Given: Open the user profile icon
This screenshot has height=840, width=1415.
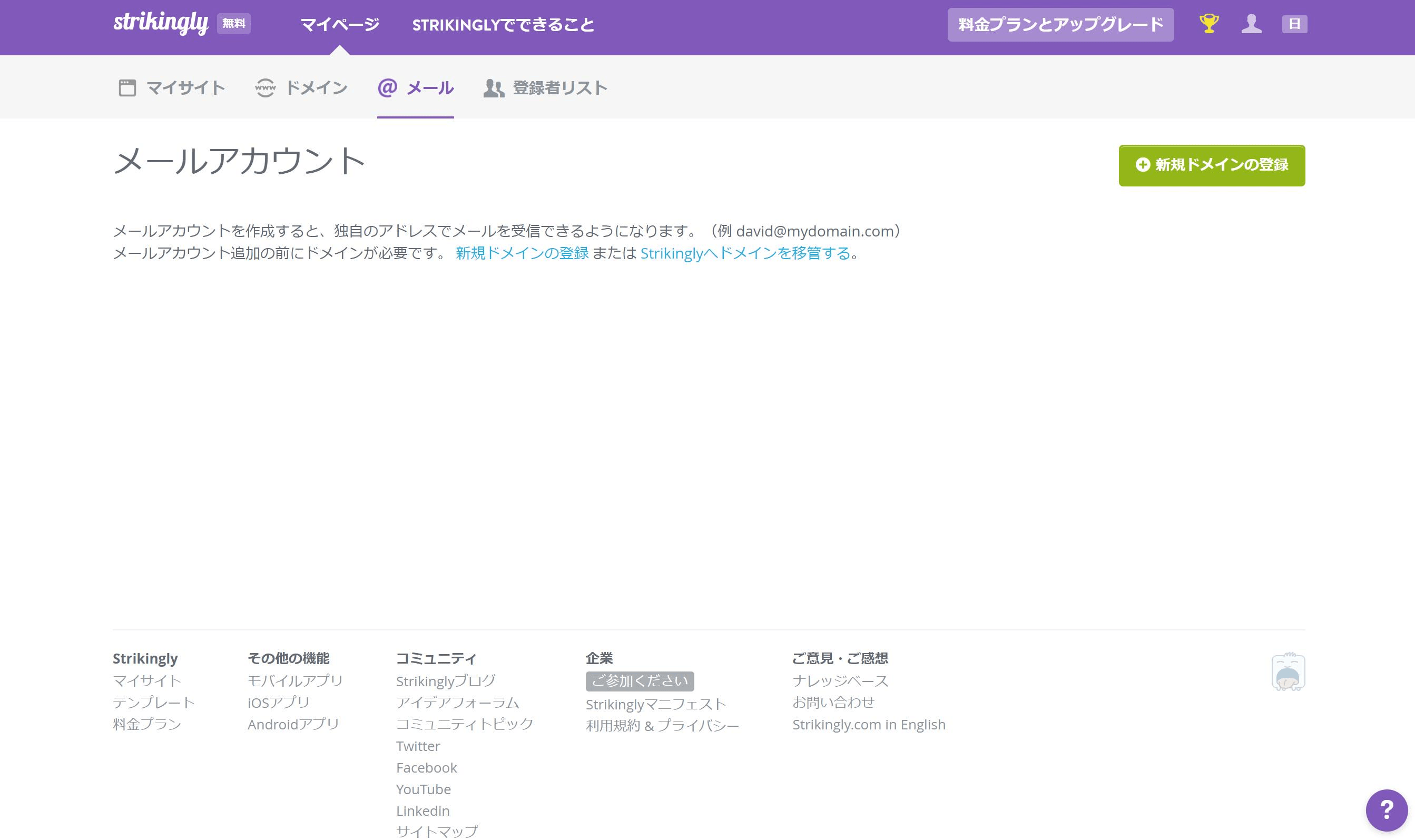Looking at the screenshot, I should coord(1252,24).
